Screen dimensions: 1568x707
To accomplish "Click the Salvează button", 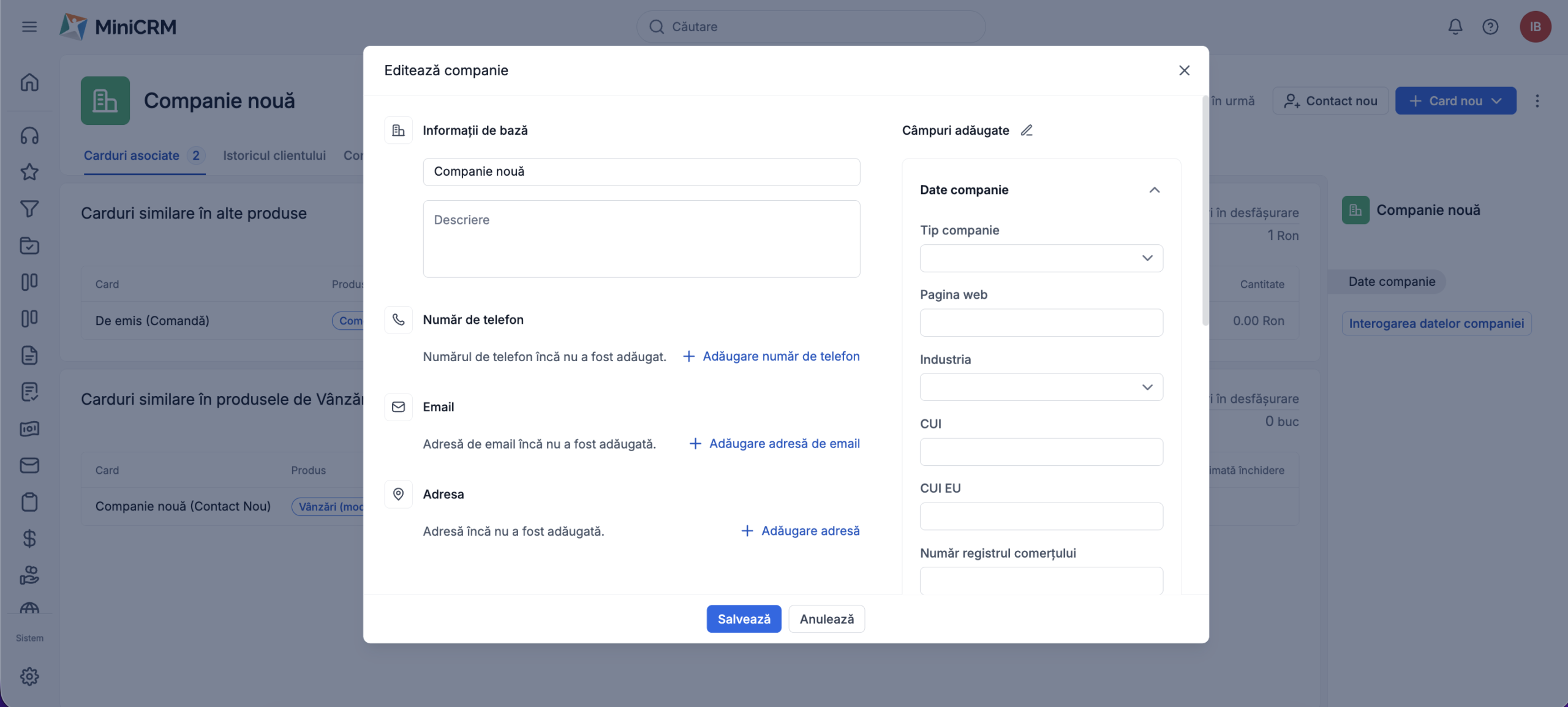I will point(744,619).
